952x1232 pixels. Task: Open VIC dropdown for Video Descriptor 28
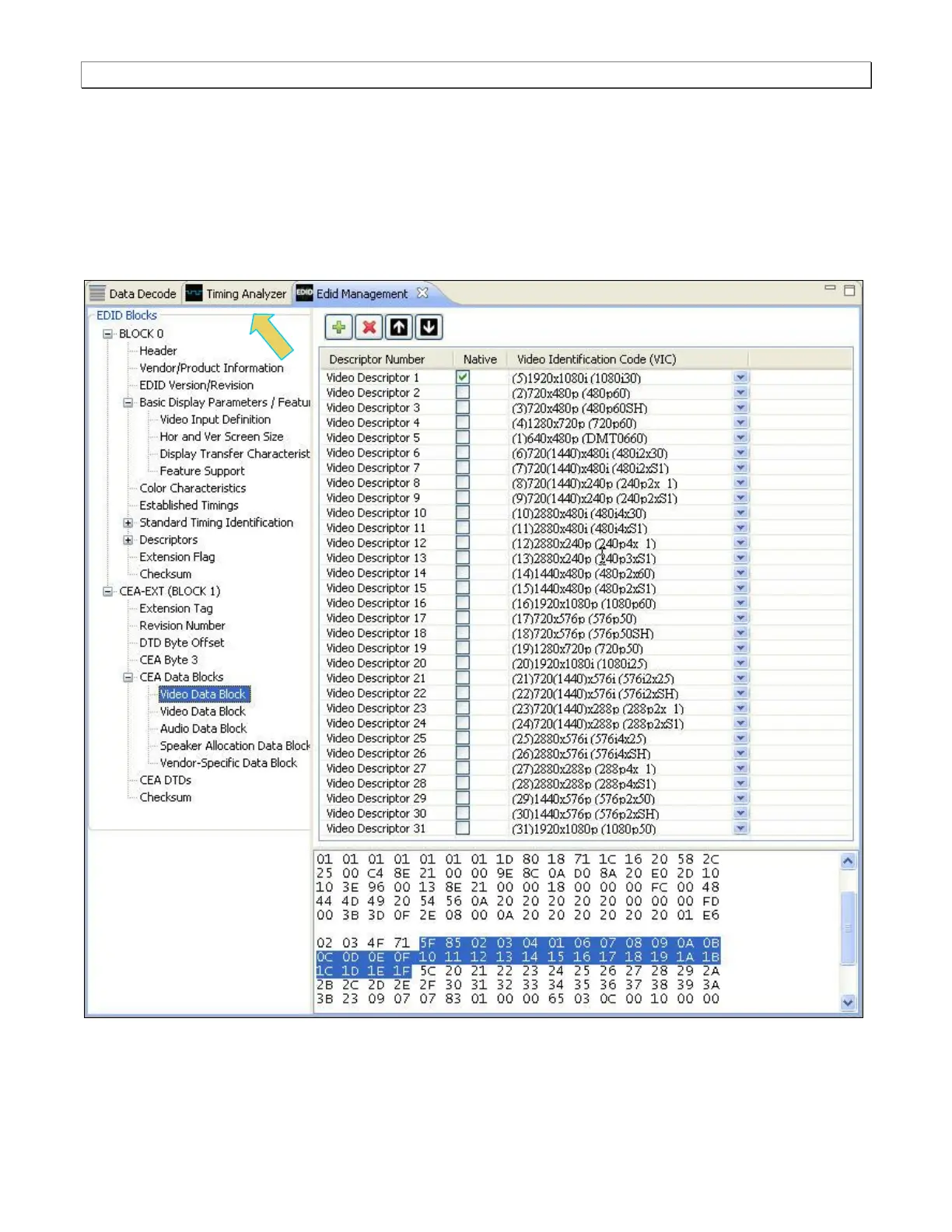click(x=740, y=783)
